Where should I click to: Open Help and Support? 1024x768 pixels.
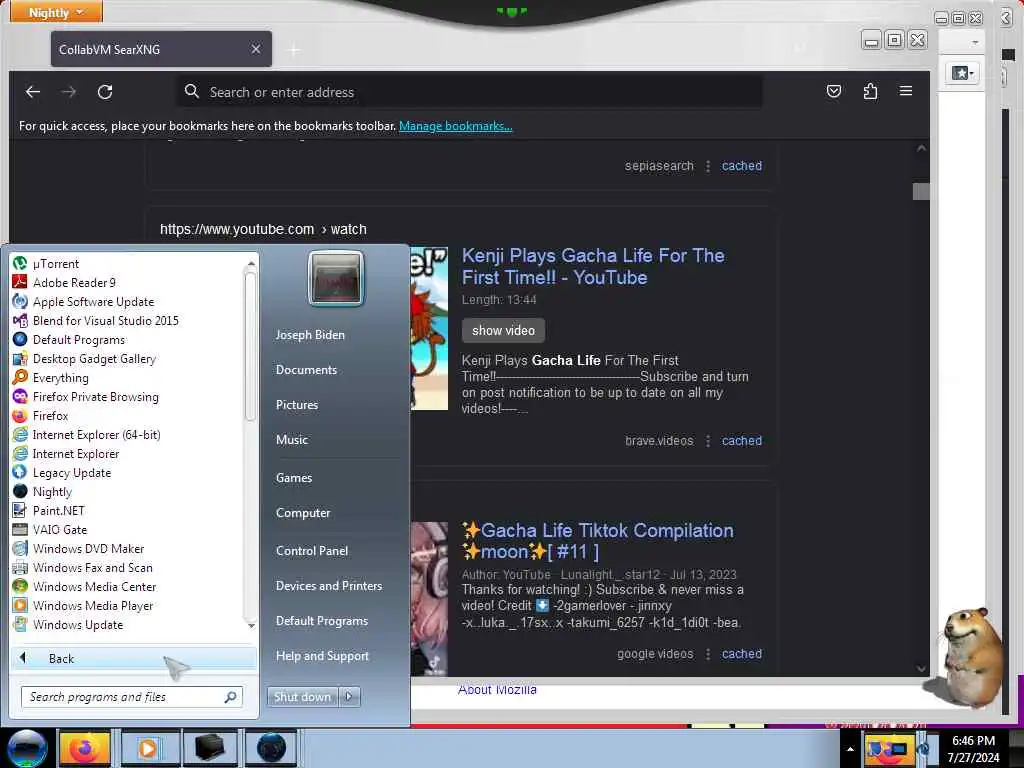pos(323,656)
